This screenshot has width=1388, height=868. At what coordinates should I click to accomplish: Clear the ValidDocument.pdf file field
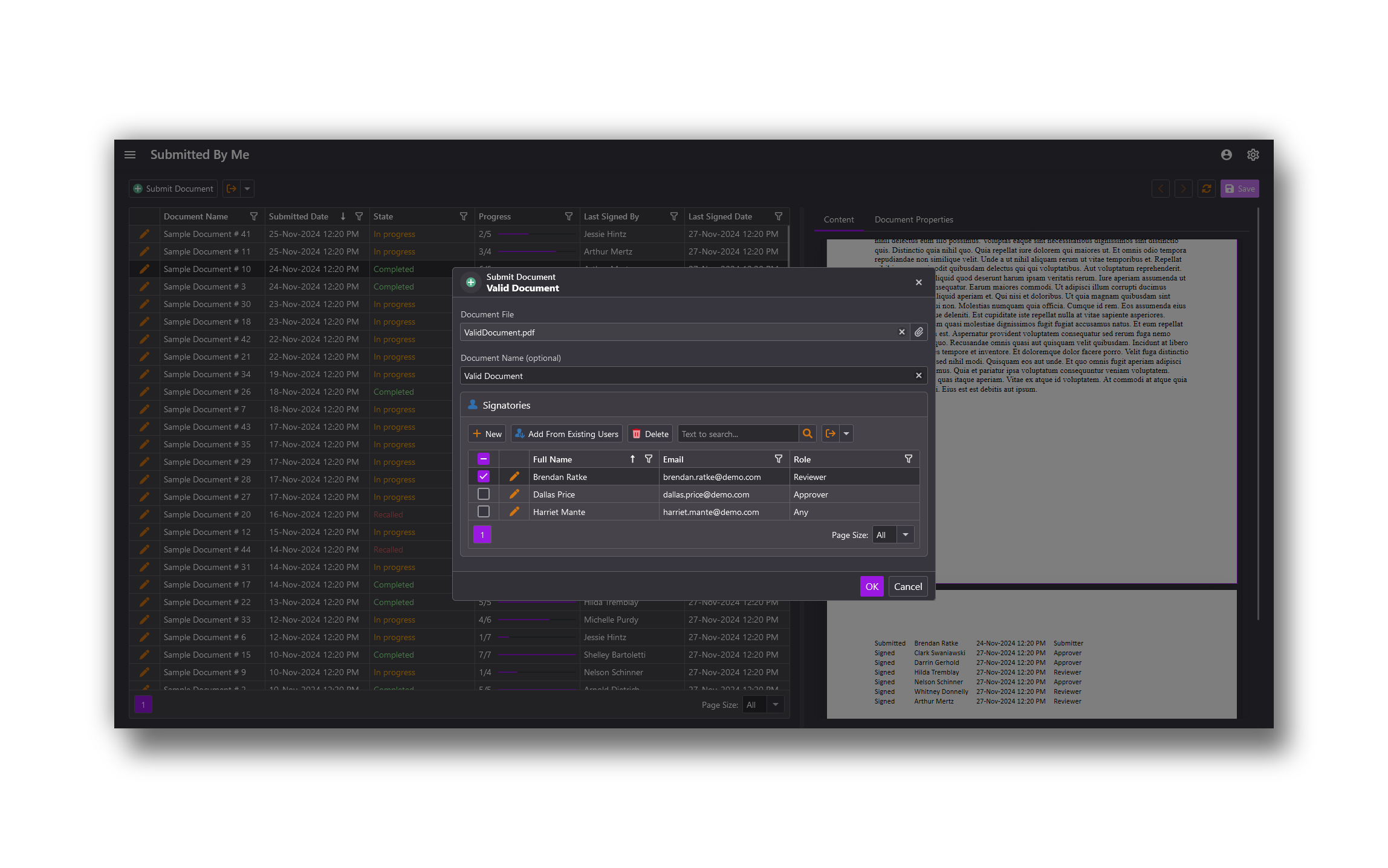pos(901,332)
